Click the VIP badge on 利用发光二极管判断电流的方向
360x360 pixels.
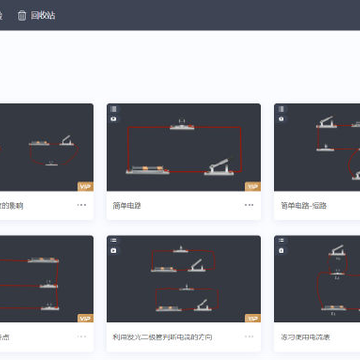tap(253, 318)
